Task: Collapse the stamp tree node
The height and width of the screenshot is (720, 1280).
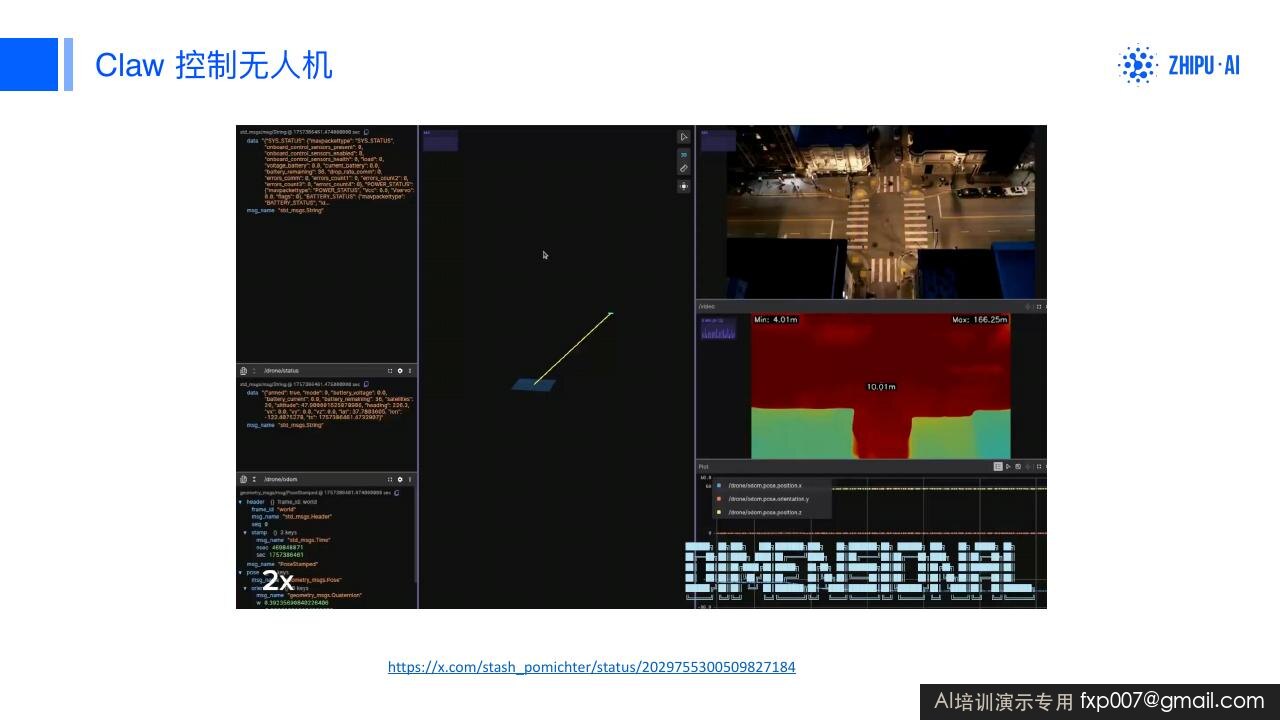Action: (x=245, y=533)
